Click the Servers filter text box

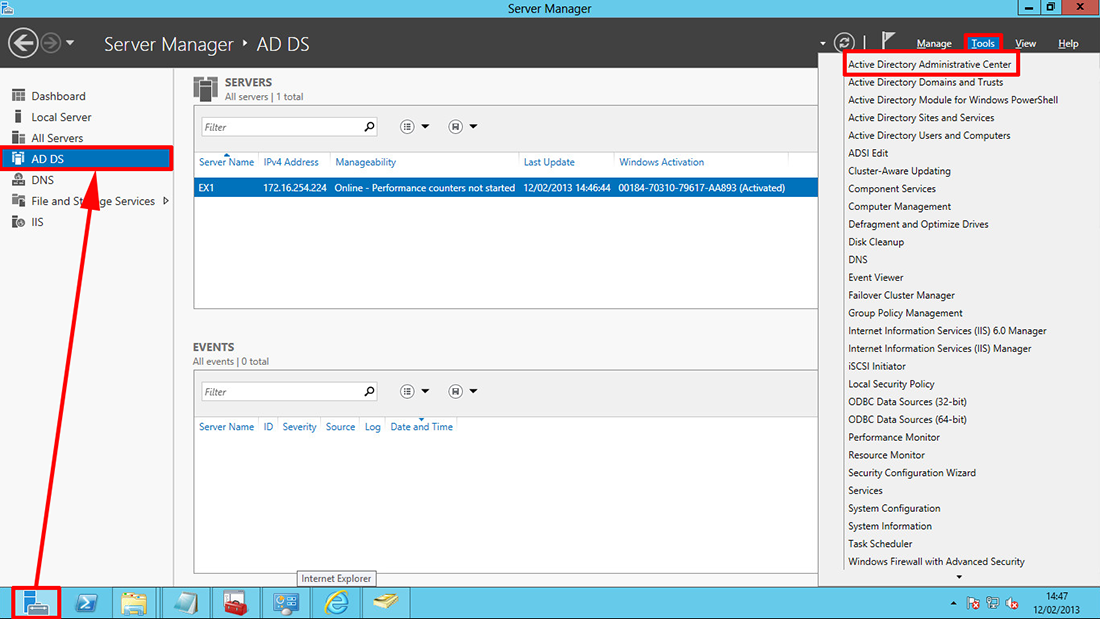coord(282,127)
